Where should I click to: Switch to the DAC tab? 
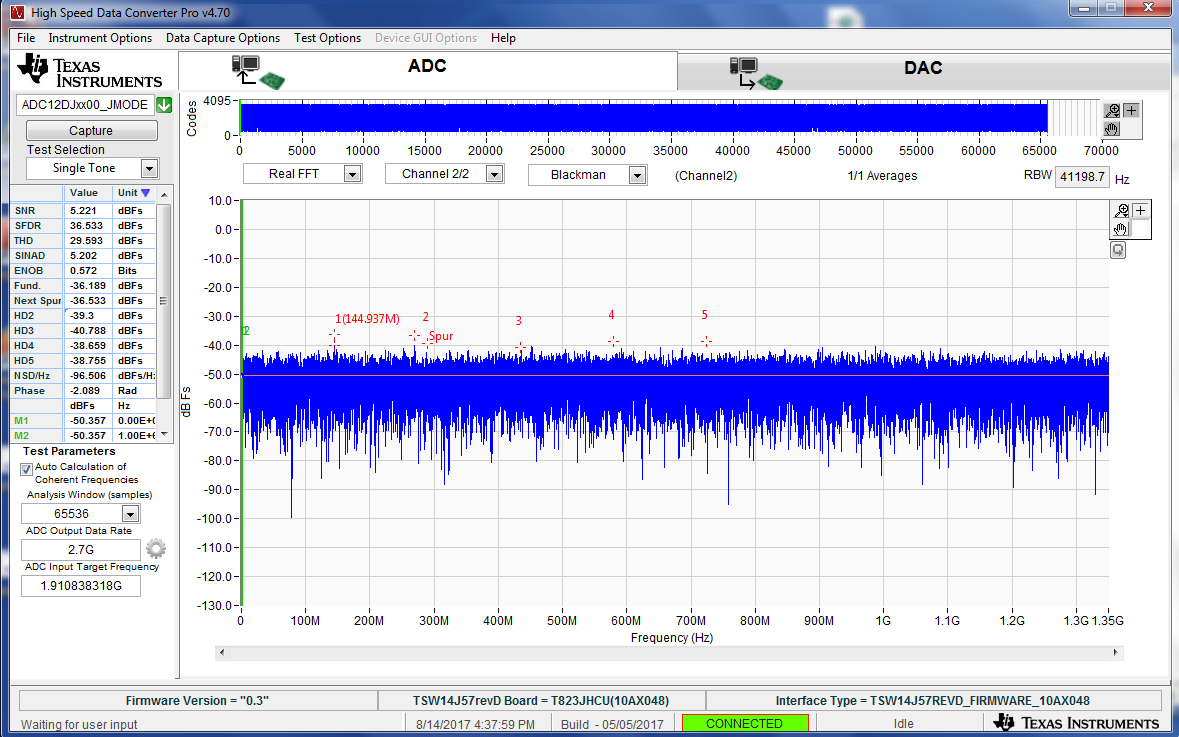click(x=923, y=72)
